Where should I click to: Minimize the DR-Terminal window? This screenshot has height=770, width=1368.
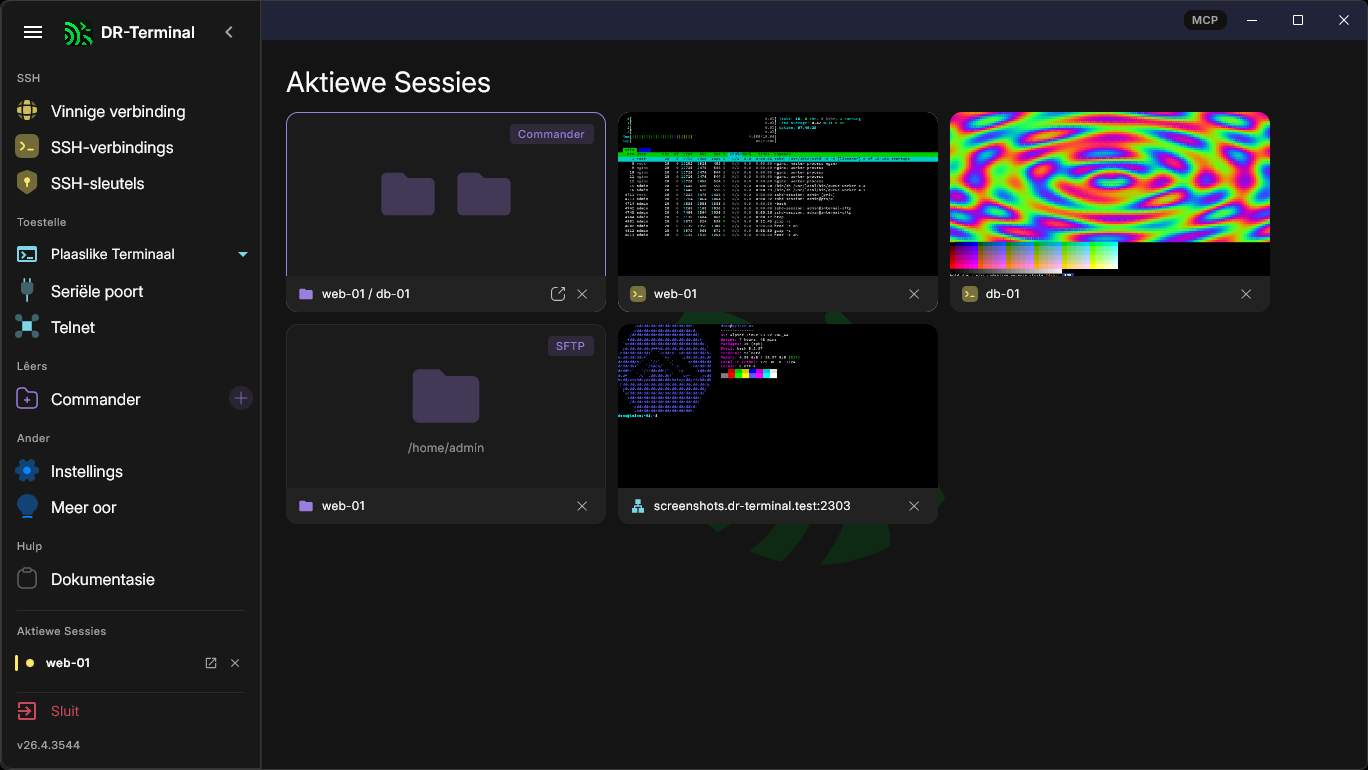pyautogui.click(x=1252, y=20)
